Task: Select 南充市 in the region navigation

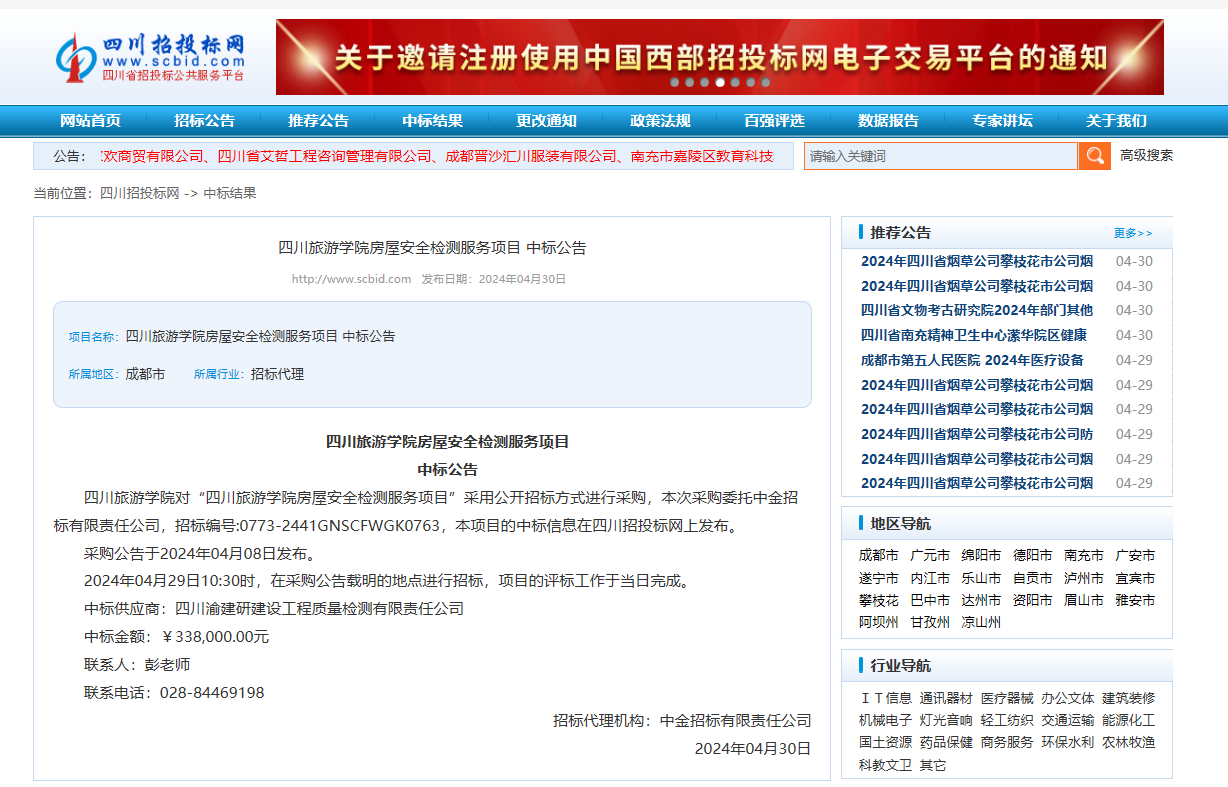Action: point(1084,555)
